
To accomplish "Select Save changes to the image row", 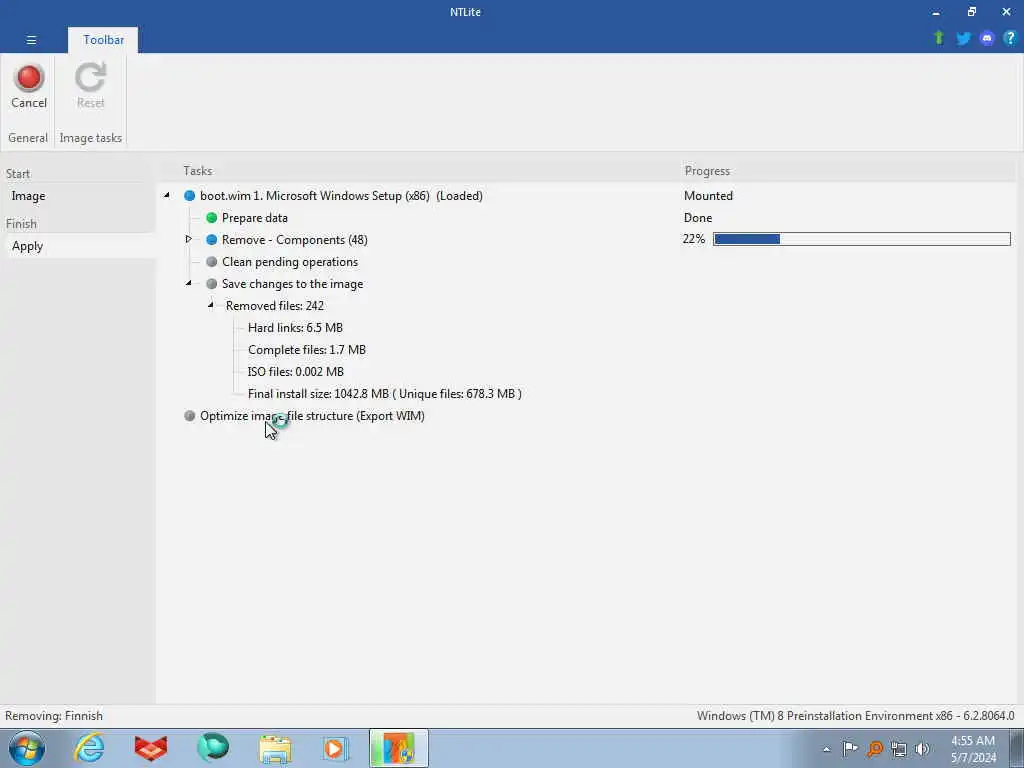I will (x=293, y=284).
